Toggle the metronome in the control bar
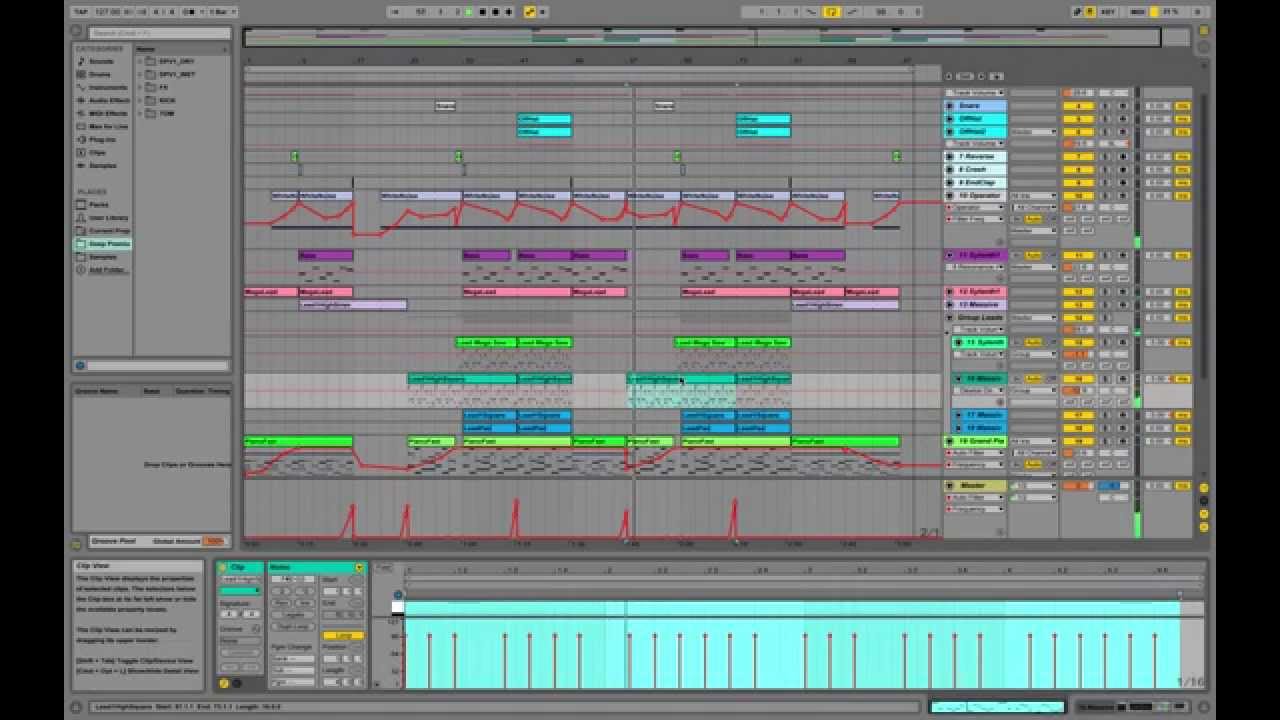This screenshot has width=1280, height=720. 188,12
